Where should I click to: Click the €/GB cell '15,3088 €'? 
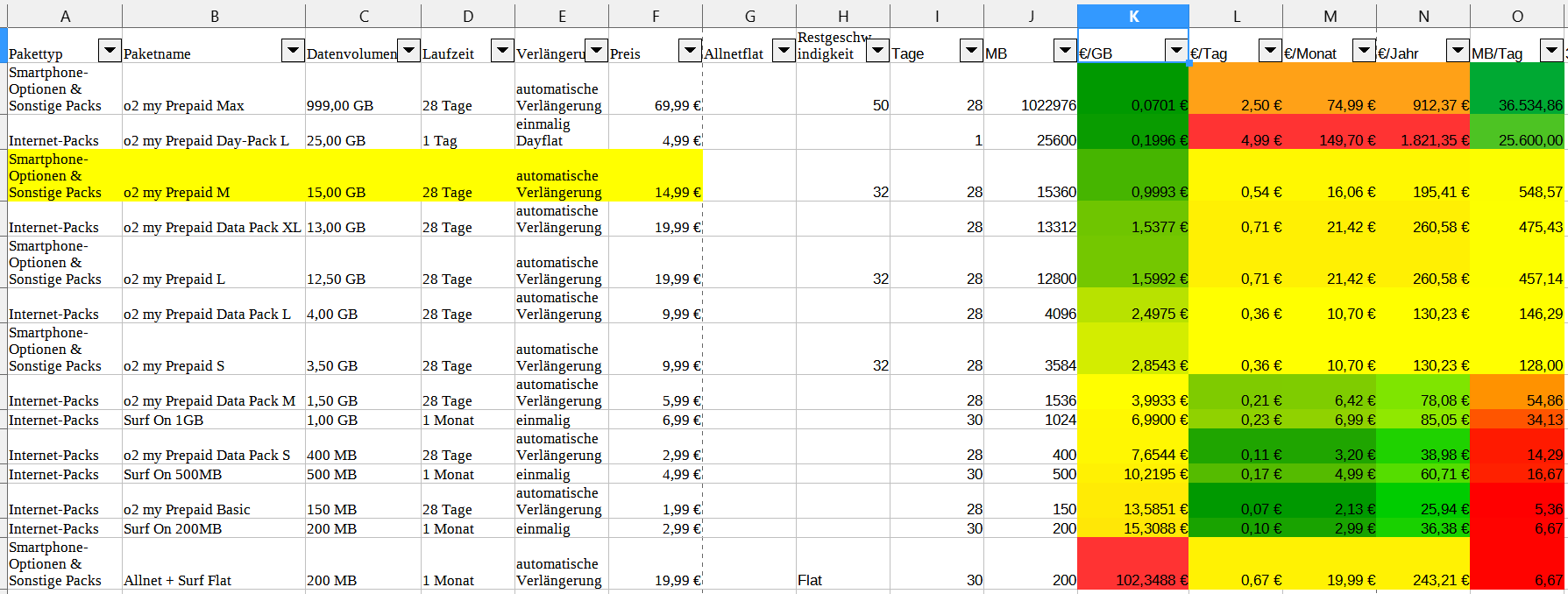(x=1133, y=528)
